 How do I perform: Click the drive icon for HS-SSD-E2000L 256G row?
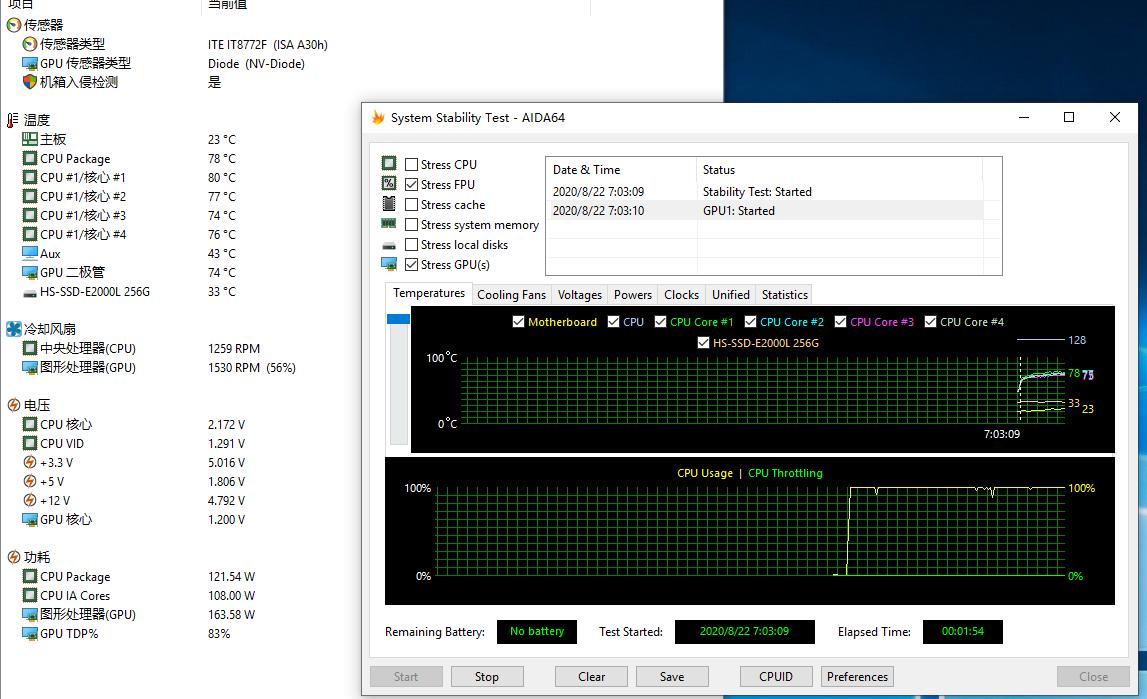[29, 292]
